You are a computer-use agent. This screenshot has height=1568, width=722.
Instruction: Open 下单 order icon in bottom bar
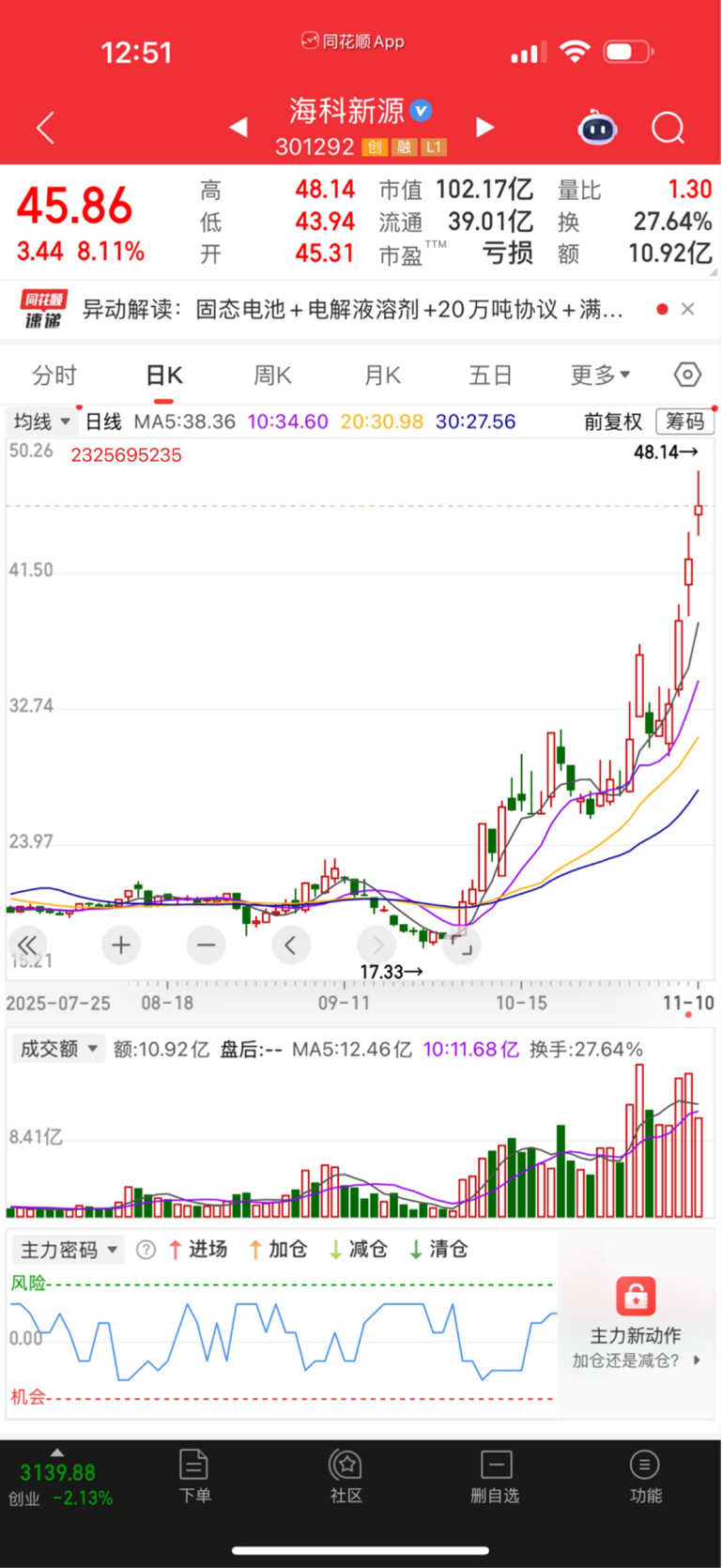(194, 1474)
